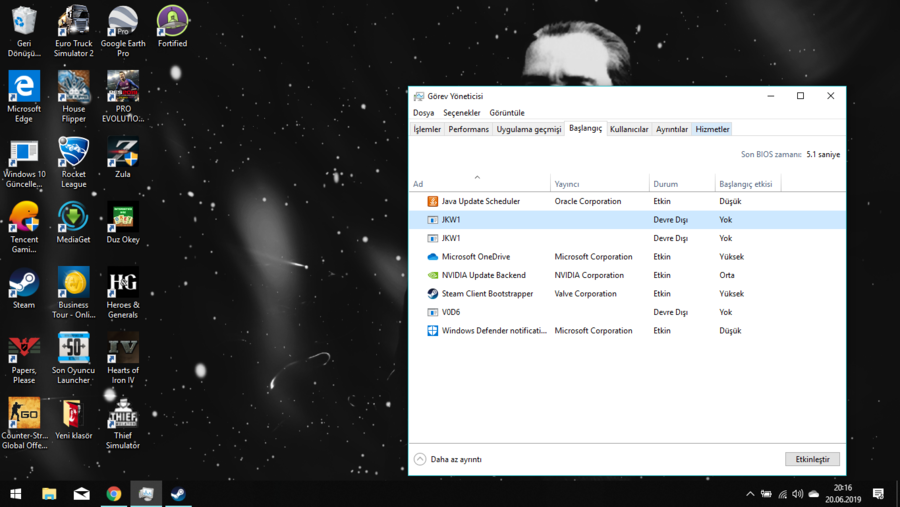Select PRO EVOLUTION desktop shortcut

click(123, 96)
